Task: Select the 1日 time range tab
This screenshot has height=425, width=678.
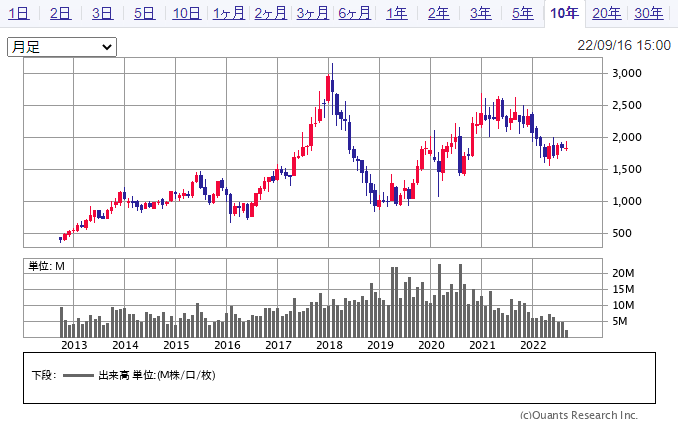Action: click(x=19, y=13)
